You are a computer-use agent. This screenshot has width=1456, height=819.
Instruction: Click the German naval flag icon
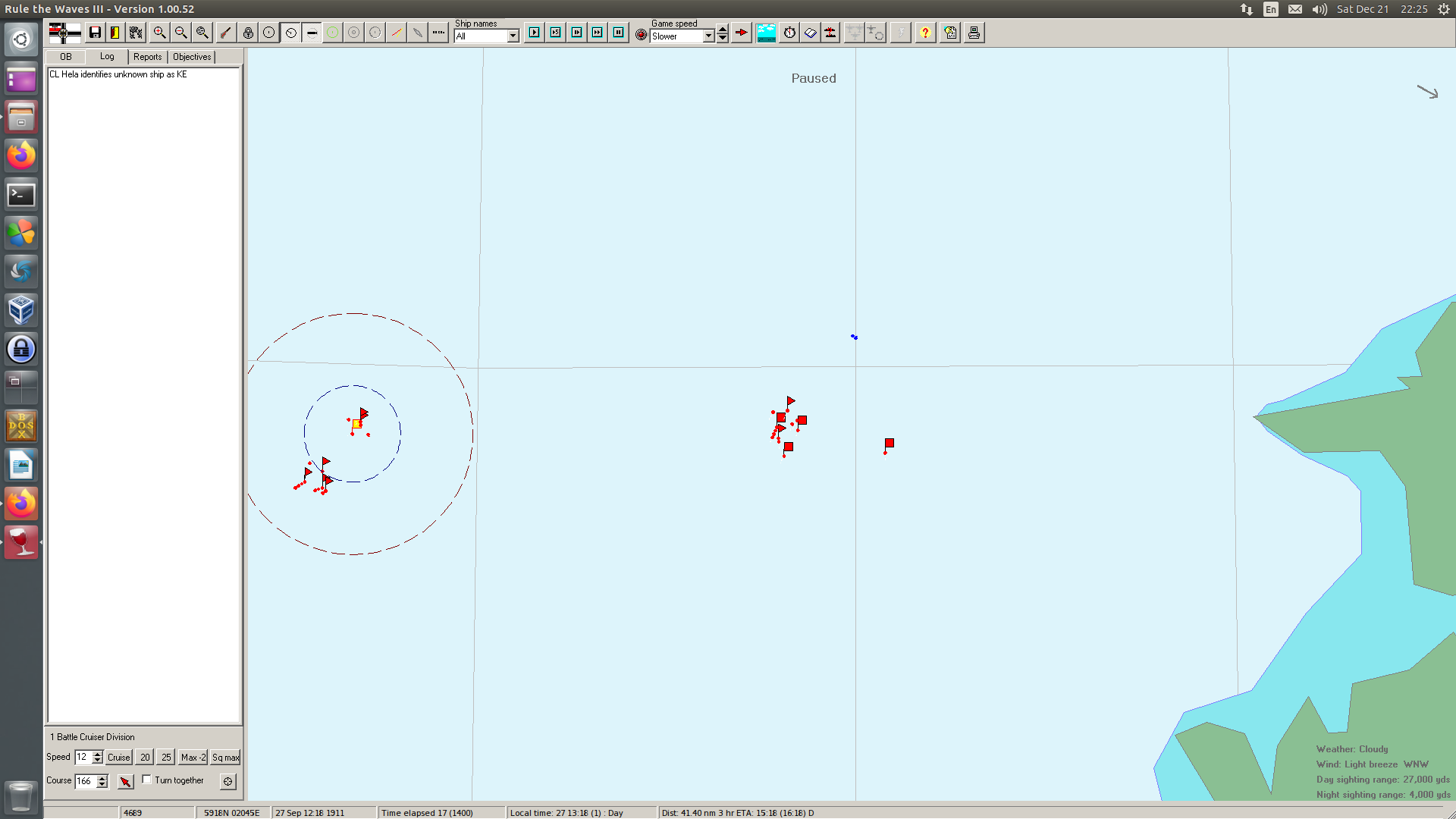click(64, 33)
